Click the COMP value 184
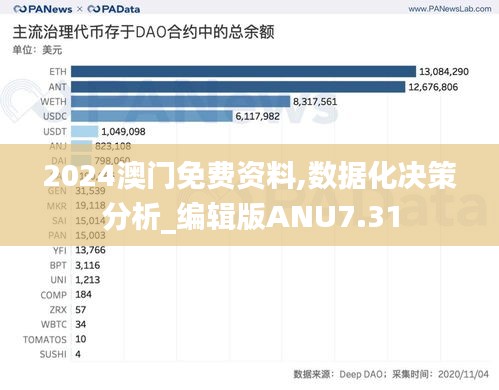This screenshot has height=390, width=499. (x=83, y=294)
